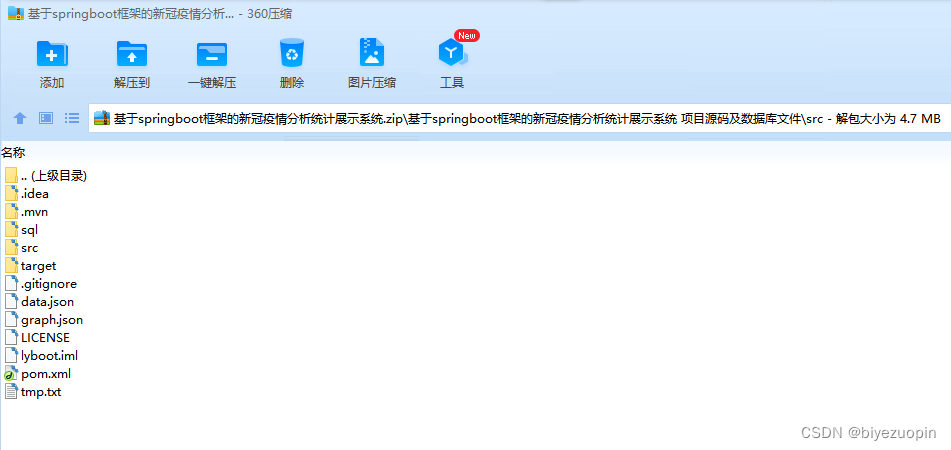Viewport: 951px width, 450px height.
Task: Select the .idea folder
Action: [27, 194]
